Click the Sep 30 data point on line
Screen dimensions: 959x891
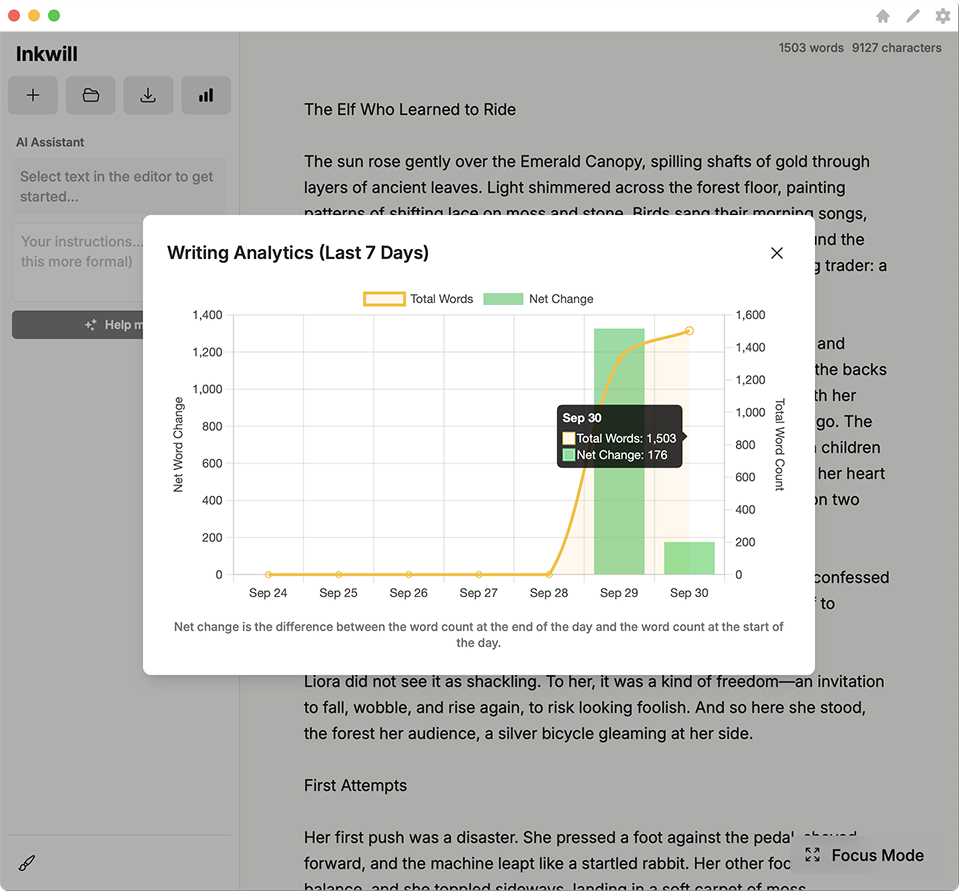pyautogui.click(x=689, y=331)
